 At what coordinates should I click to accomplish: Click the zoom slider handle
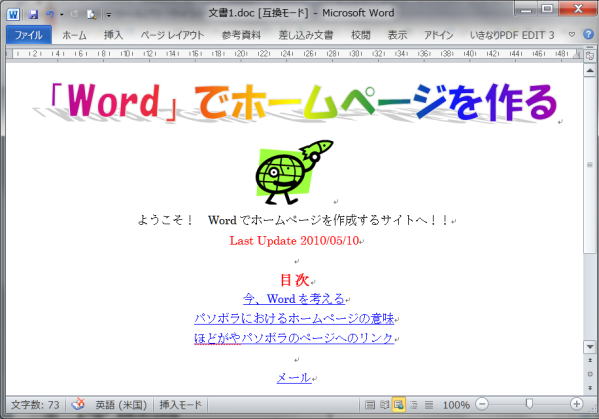click(x=529, y=404)
